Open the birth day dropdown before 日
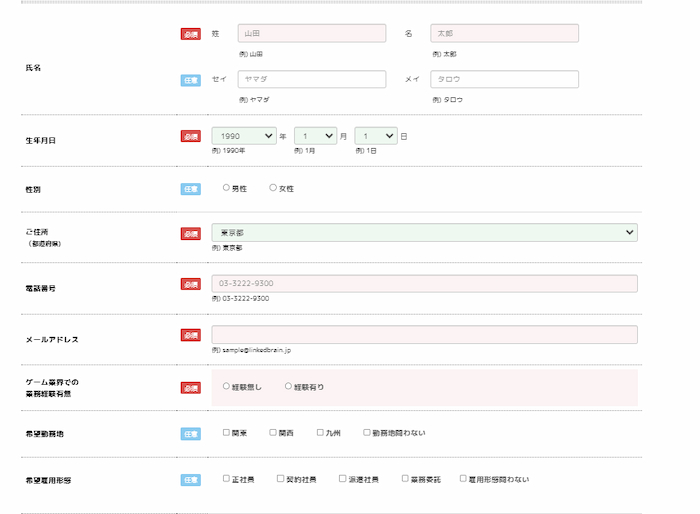 (x=376, y=136)
